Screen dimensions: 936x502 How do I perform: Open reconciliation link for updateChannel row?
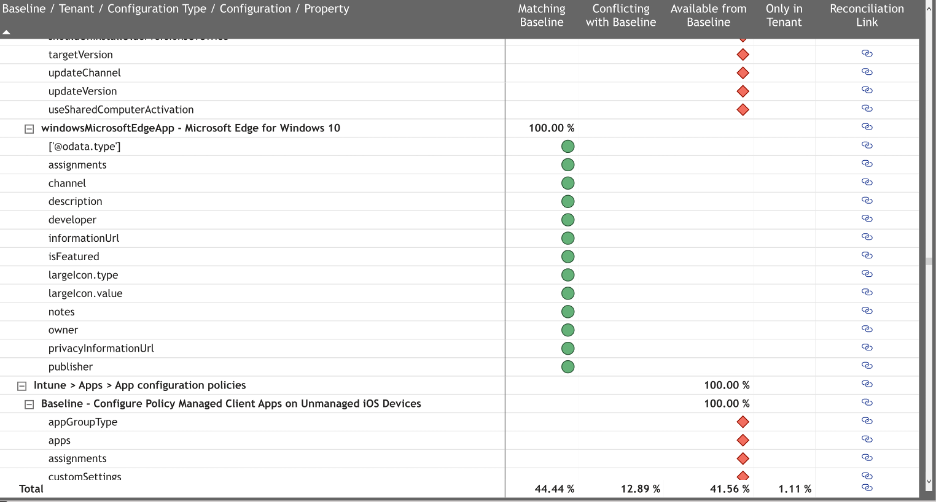pos(867,73)
